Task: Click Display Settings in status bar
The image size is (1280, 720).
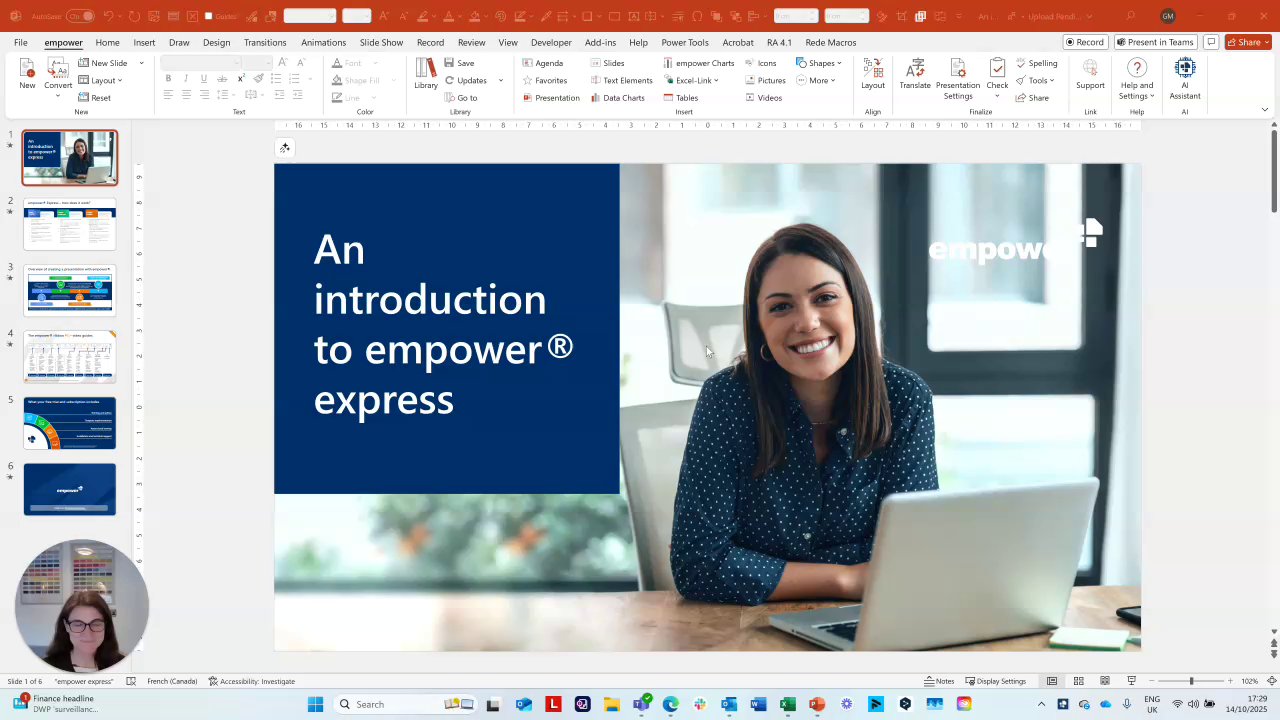Action: pos(995,681)
